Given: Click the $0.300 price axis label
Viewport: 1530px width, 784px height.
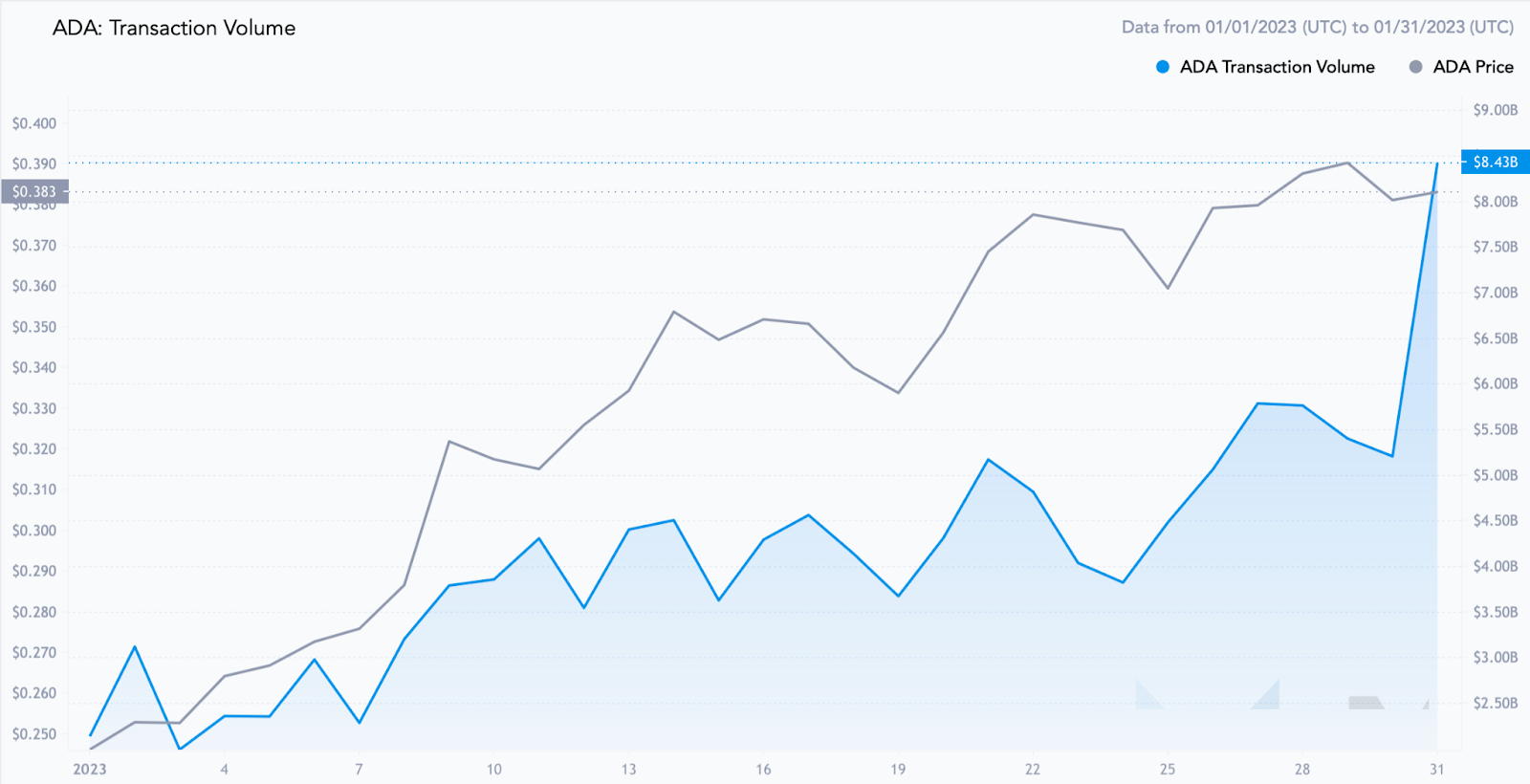Looking at the screenshot, I should [x=34, y=531].
